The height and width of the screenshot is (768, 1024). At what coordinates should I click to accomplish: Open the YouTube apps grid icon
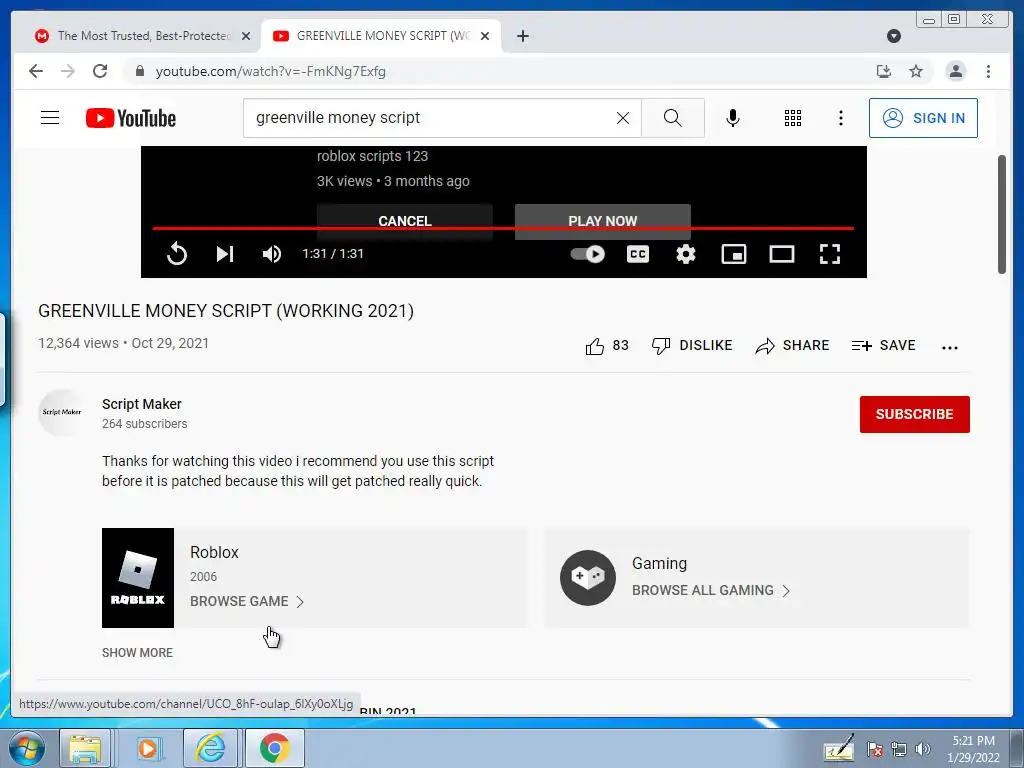point(793,118)
